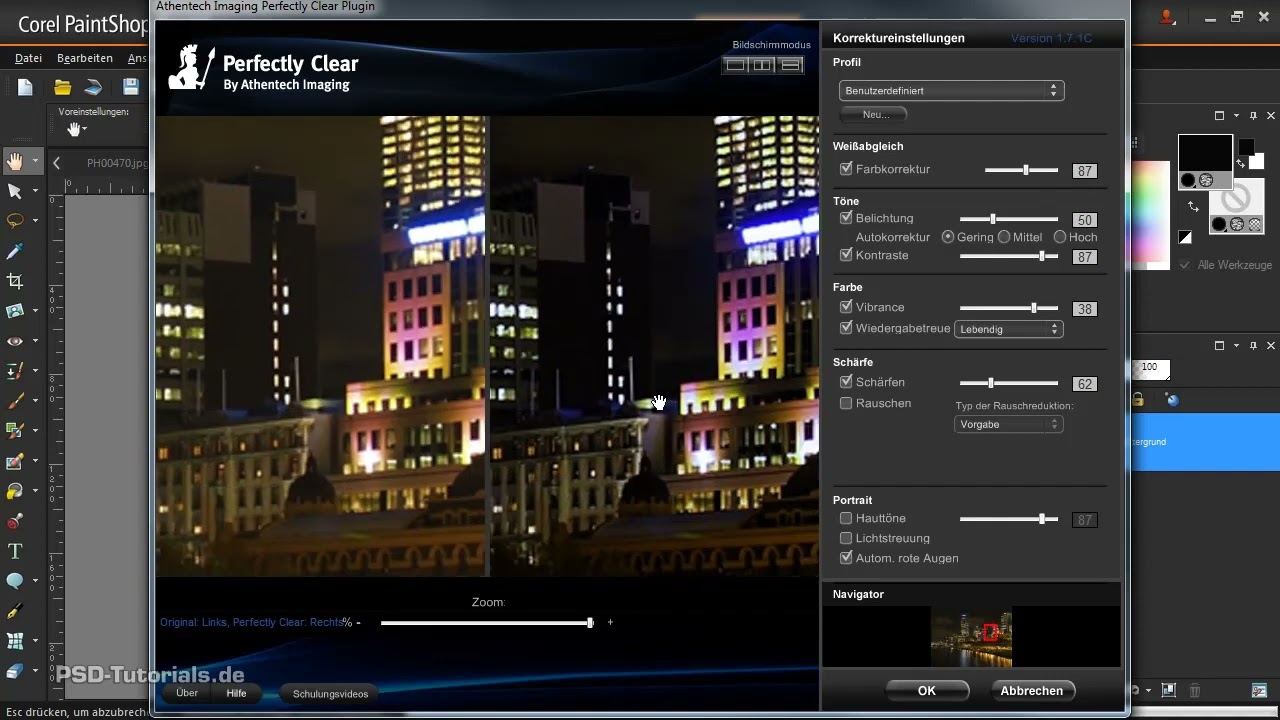Click the Zoom slider track
The width and height of the screenshot is (1280, 720).
point(487,623)
